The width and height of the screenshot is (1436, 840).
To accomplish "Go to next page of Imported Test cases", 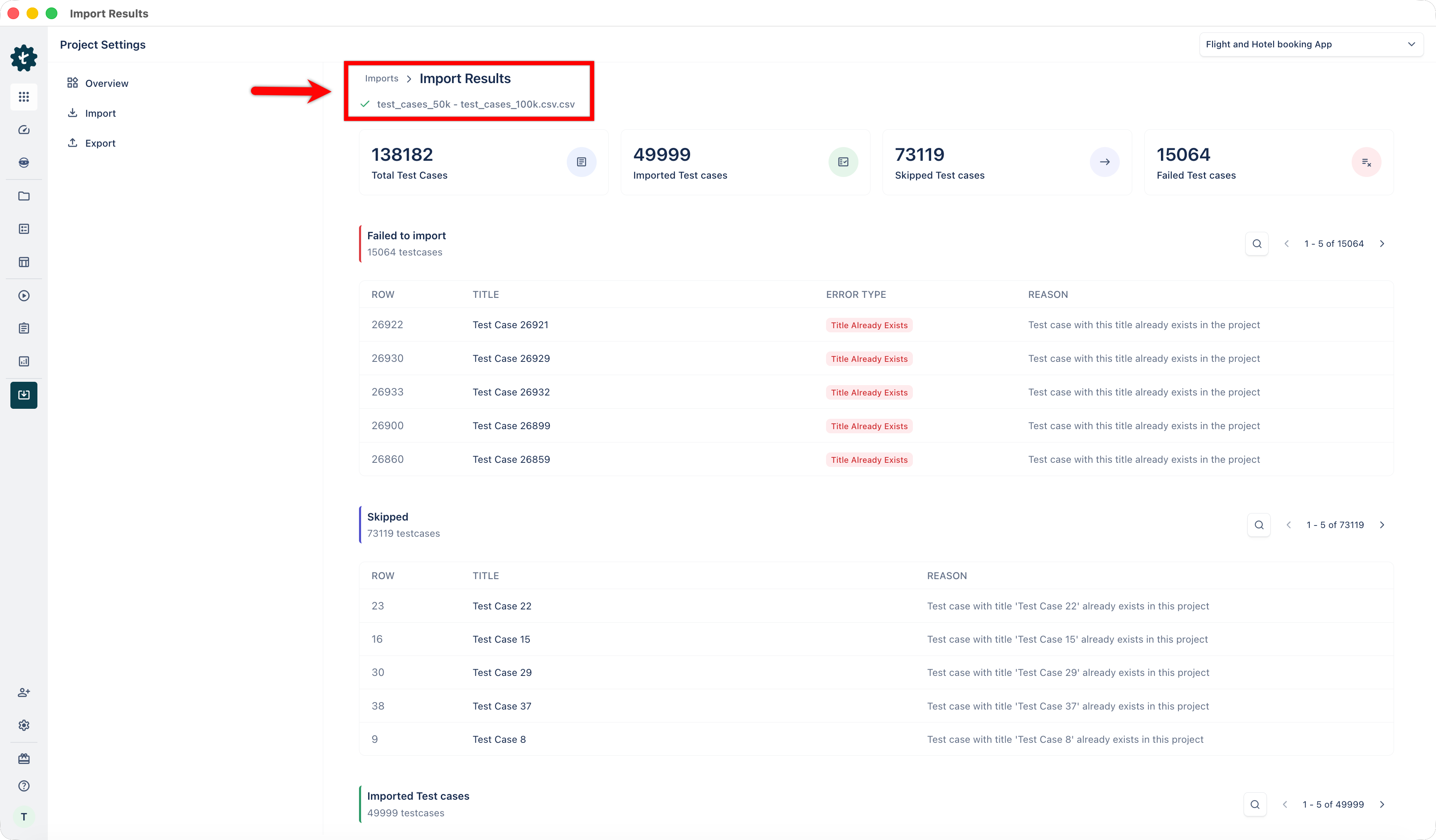I will (x=1382, y=805).
